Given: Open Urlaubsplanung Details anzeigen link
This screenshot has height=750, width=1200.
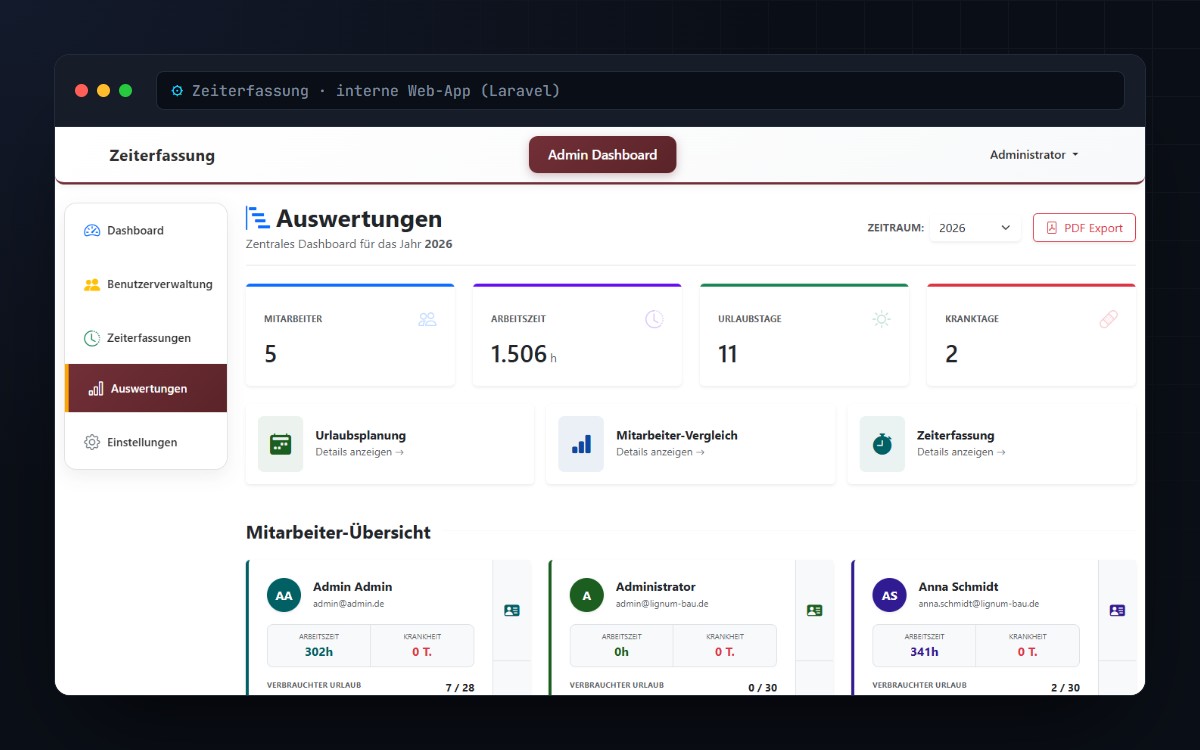Looking at the screenshot, I should coord(359,452).
